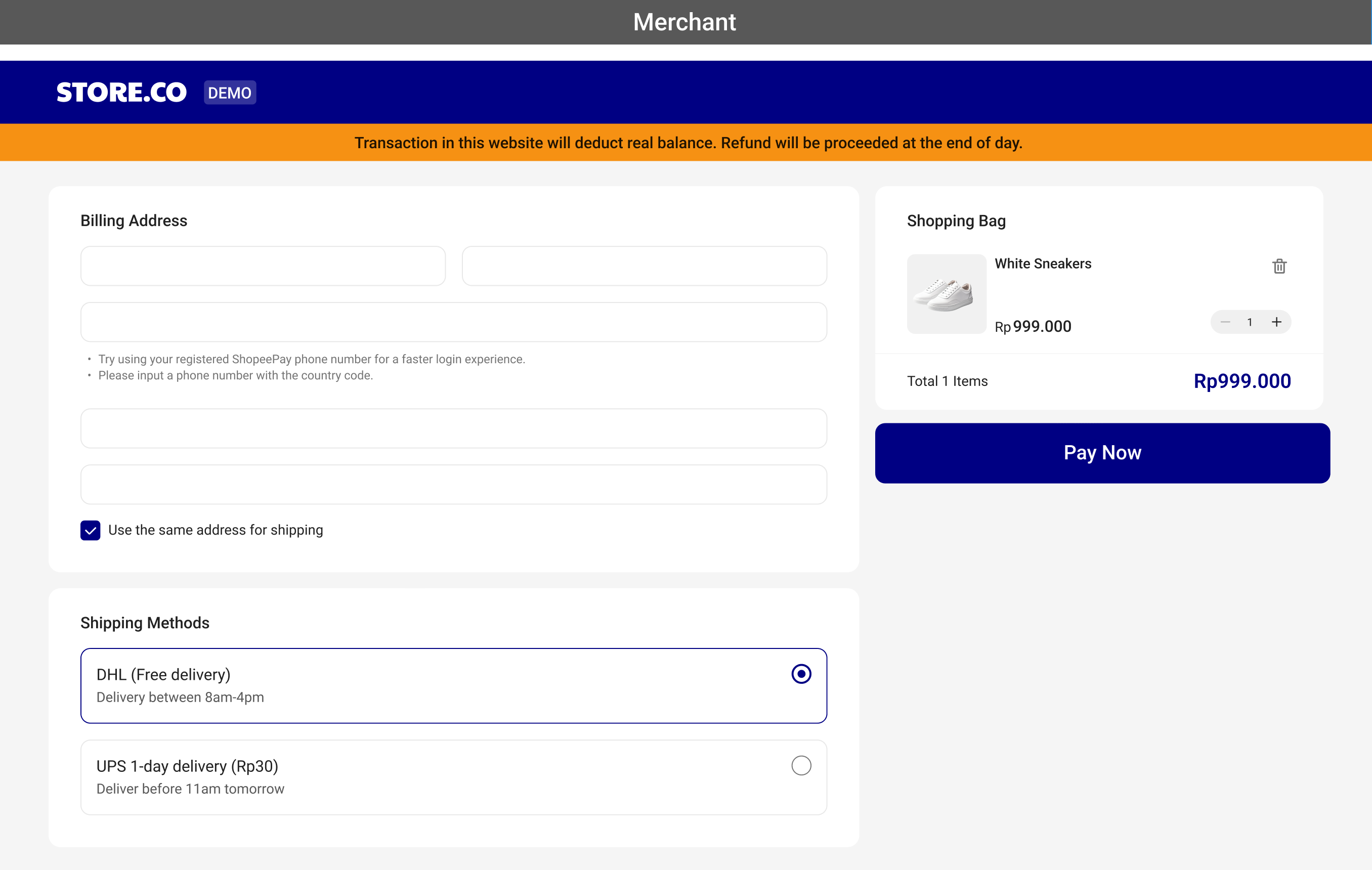Screen dimensions: 1372x870
Task: Select the DHL (Free delivery) radio button
Action: point(801,673)
